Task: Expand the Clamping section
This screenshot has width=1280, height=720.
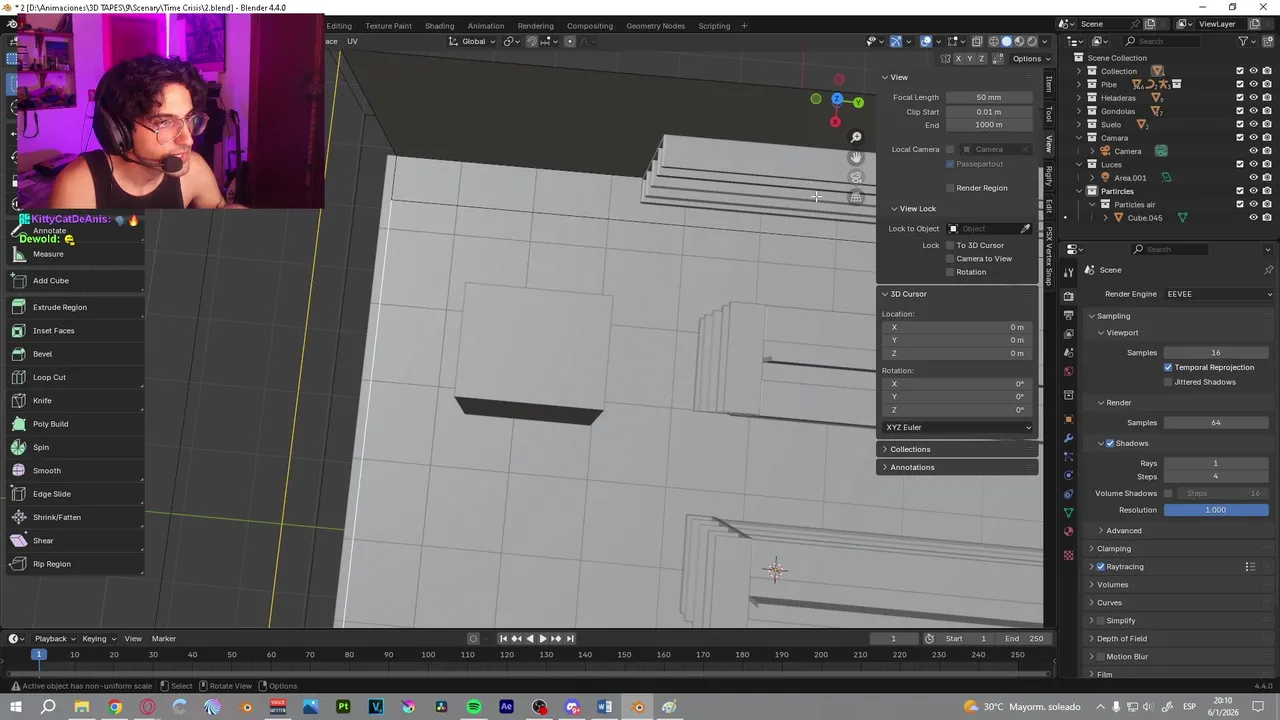Action: pos(1114,549)
